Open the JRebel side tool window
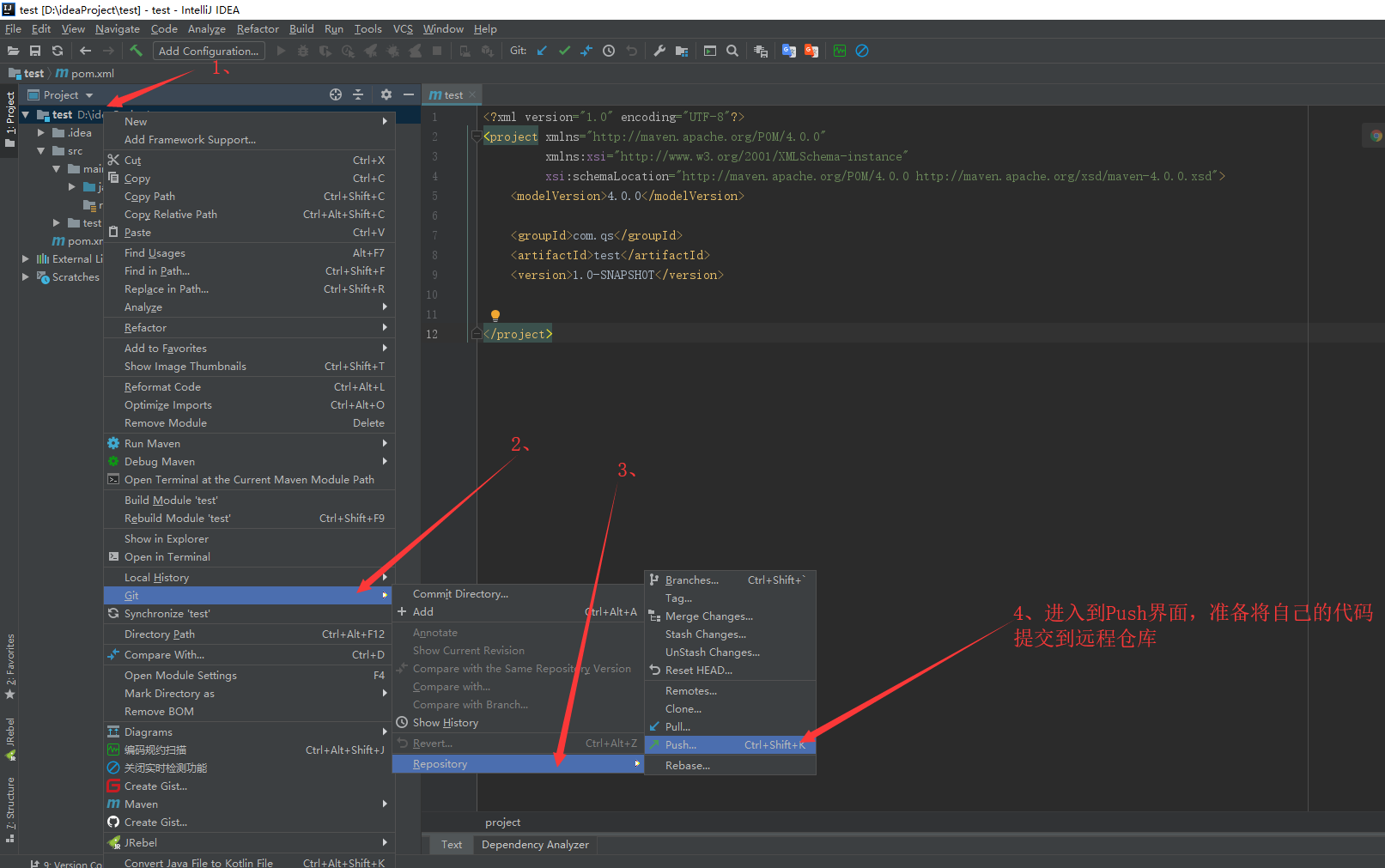The image size is (1385, 868). (10, 739)
